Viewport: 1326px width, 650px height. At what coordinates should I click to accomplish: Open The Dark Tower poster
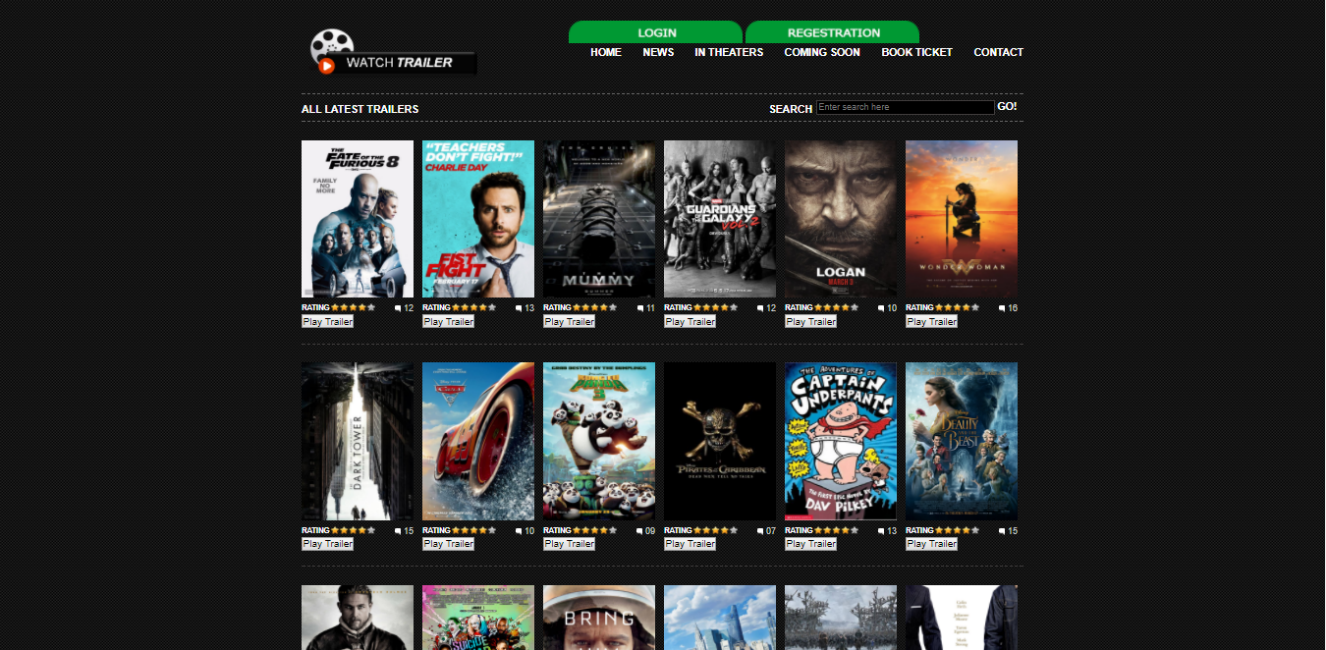[x=357, y=441]
